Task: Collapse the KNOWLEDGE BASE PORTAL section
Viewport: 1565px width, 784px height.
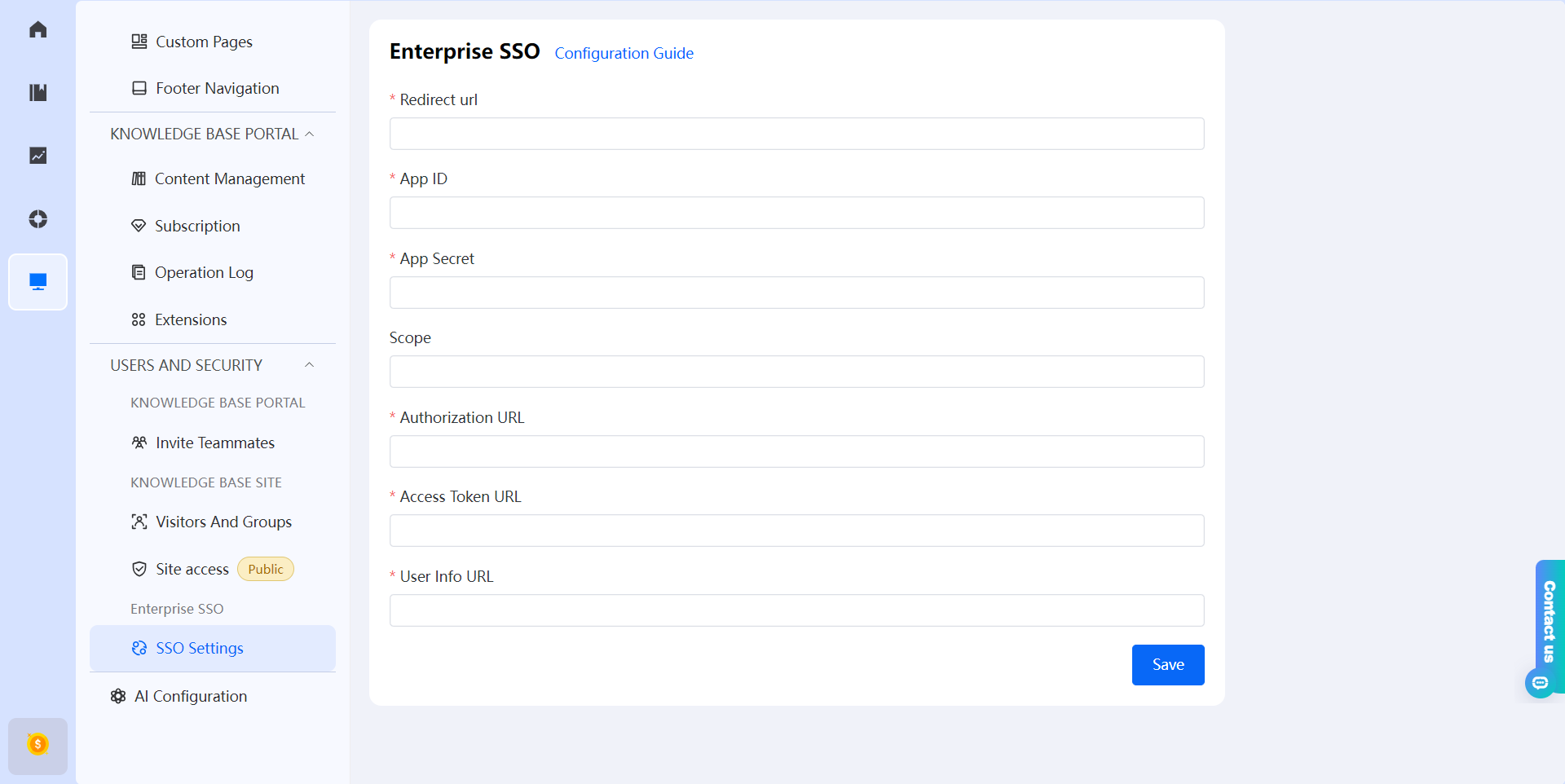Action: point(309,134)
